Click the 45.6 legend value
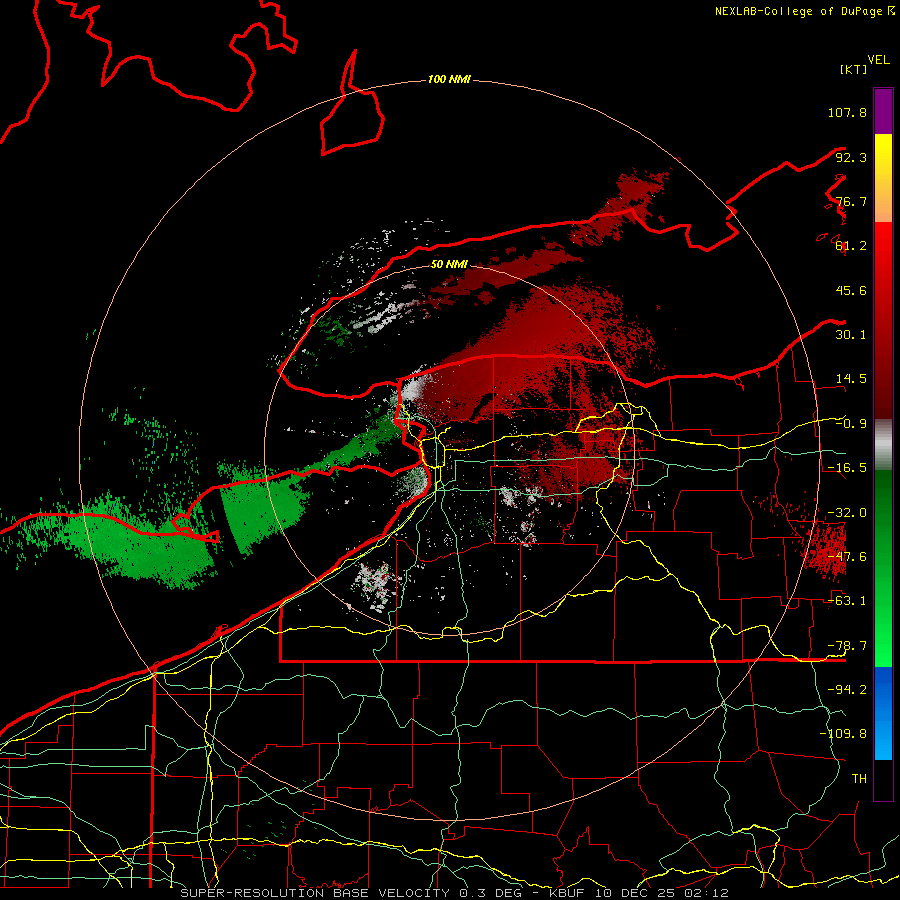 click(x=851, y=290)
